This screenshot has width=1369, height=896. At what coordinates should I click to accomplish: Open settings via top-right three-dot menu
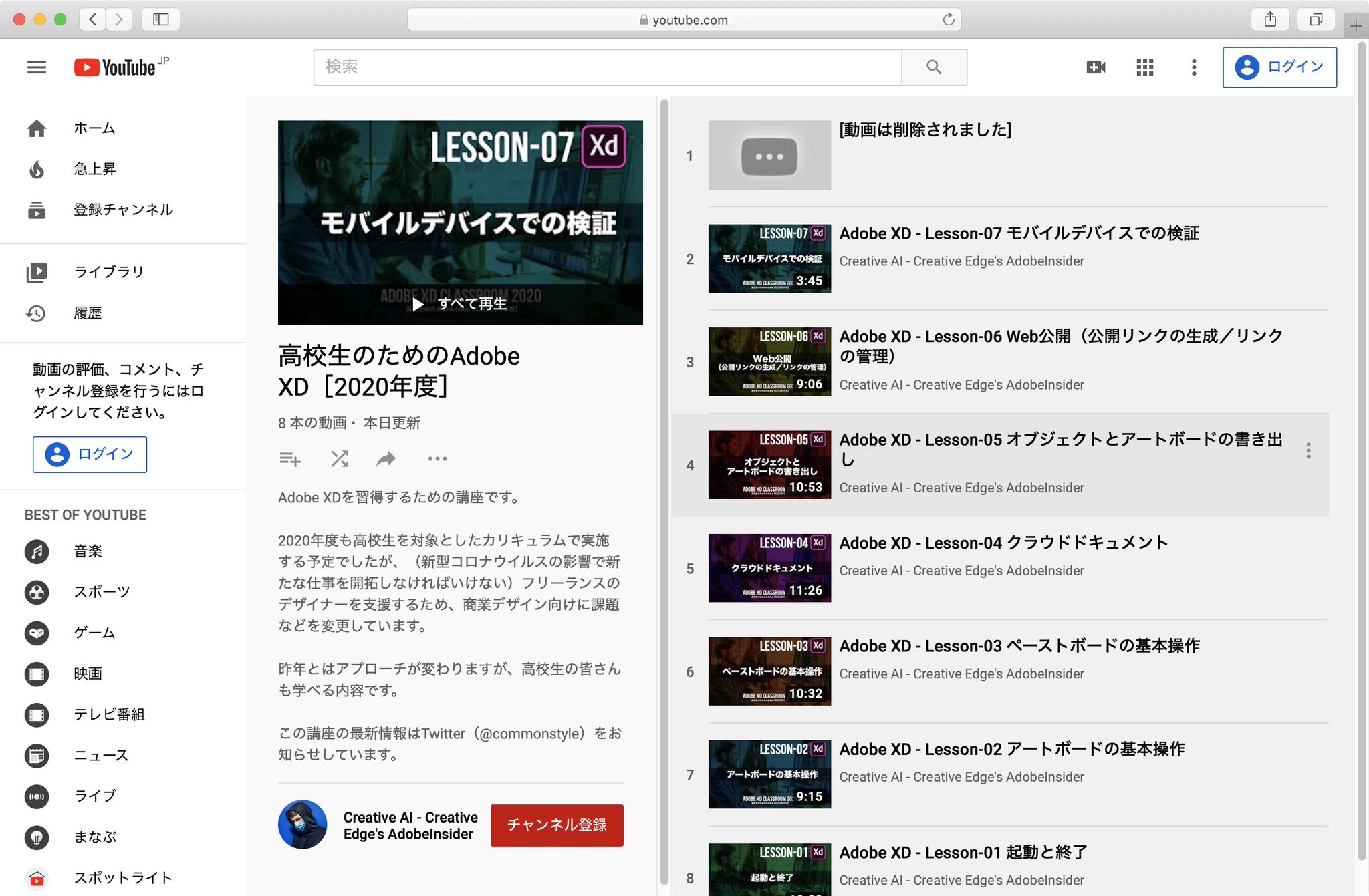pos(1193,67)
